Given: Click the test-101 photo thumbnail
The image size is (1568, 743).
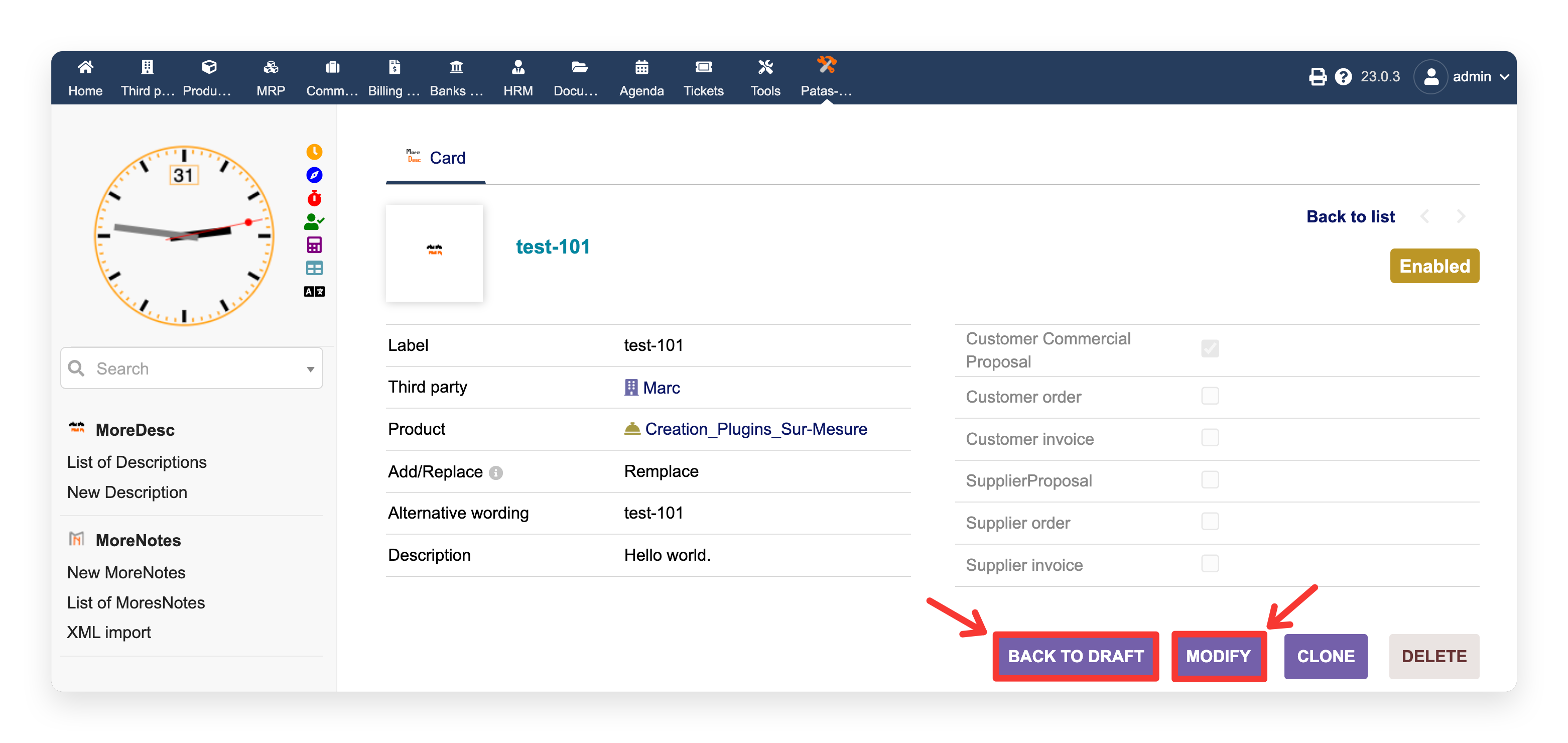Looking at the screenshot, I should [x=434, y=254].
